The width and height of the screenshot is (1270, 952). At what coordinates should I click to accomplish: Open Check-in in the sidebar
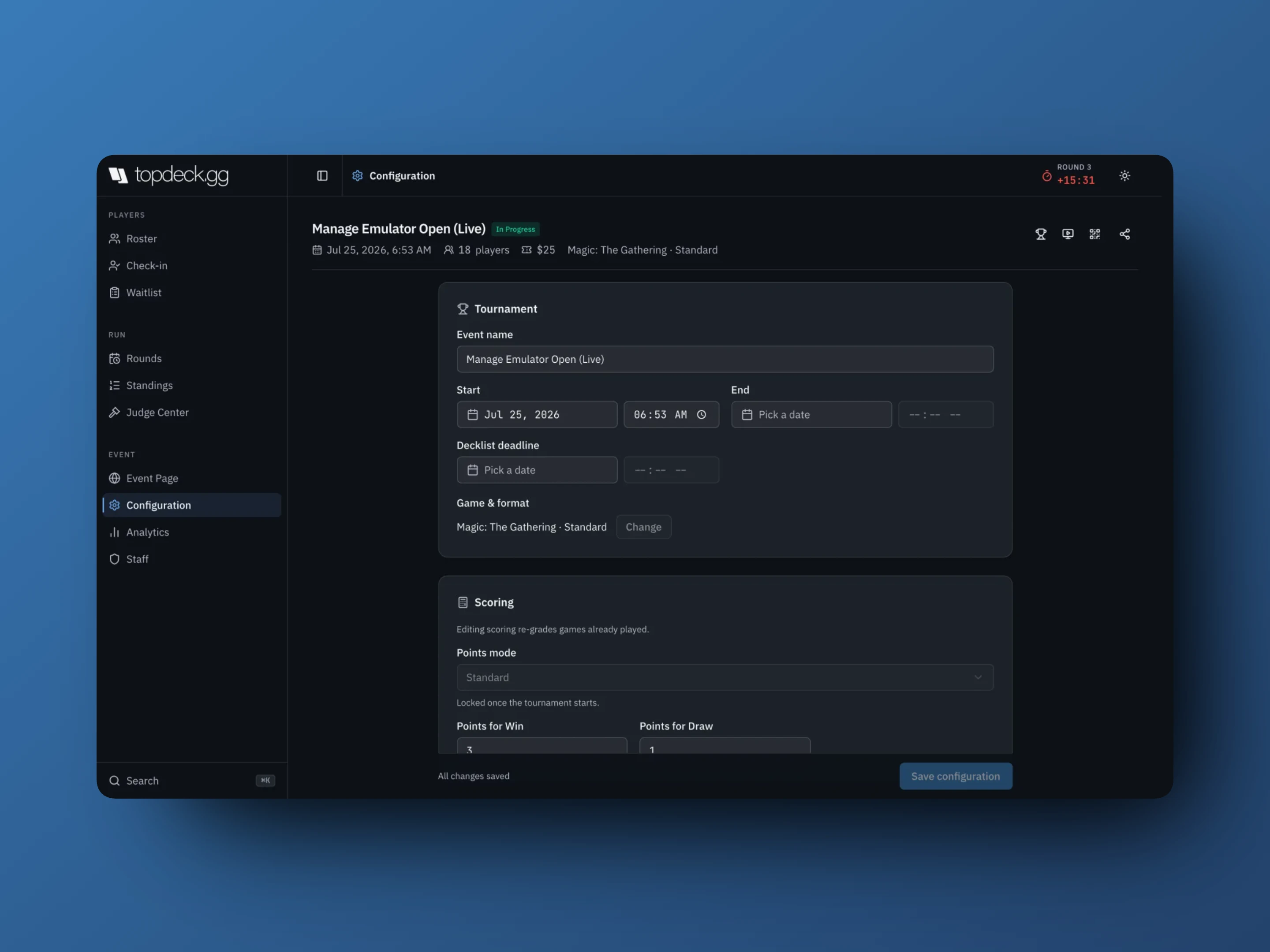(x=192, y=266)
